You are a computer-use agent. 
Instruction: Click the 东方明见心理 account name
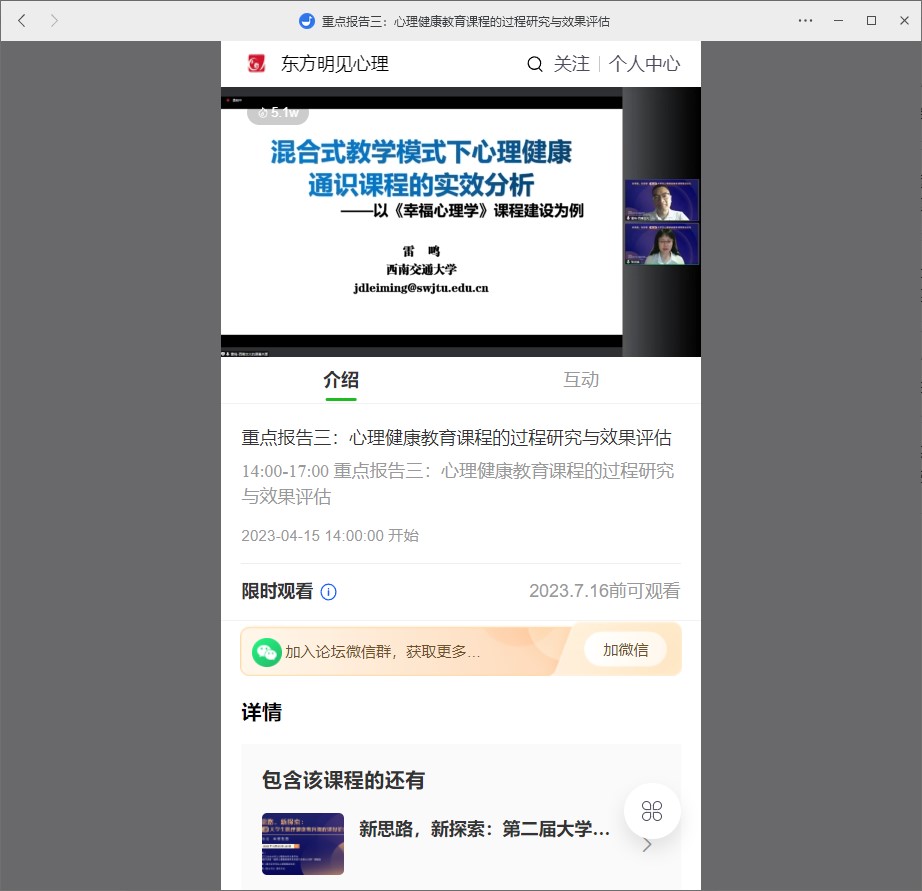(x=334, y=64)
